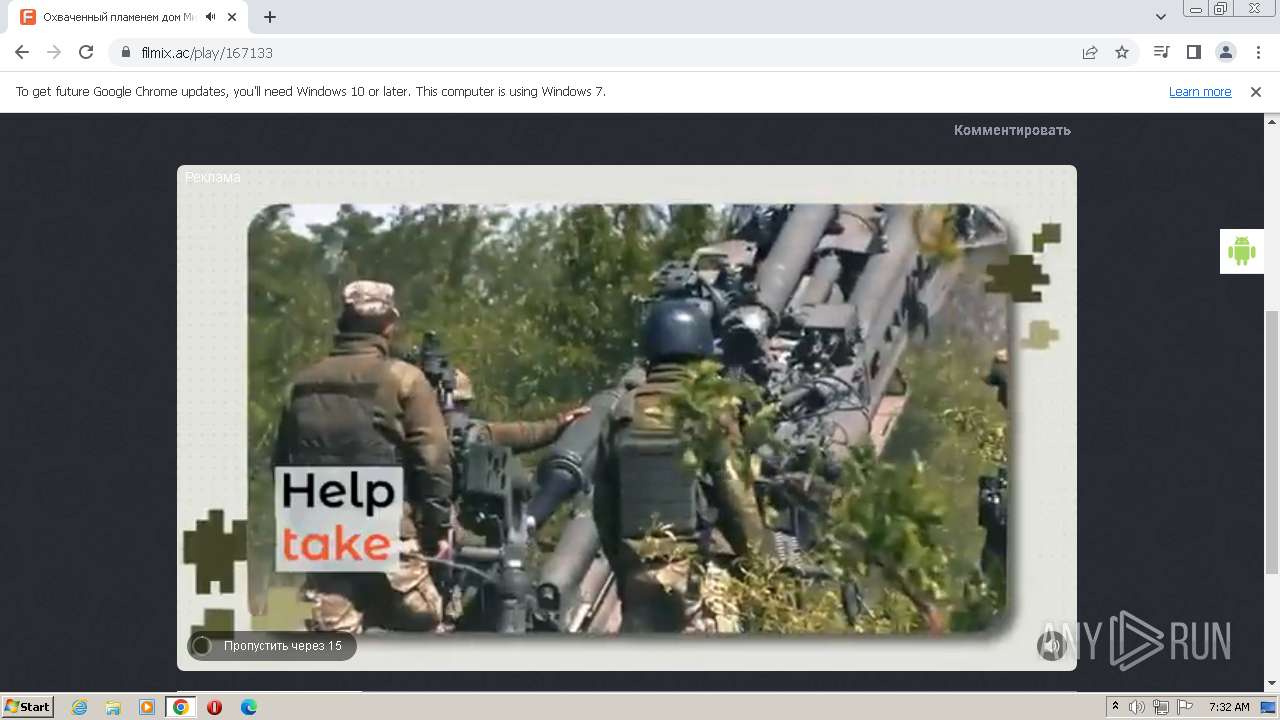Open the Chrome three-dot menu
Image resolution: width=1280 pixels, height=720 pixels.
(1257, 52)
